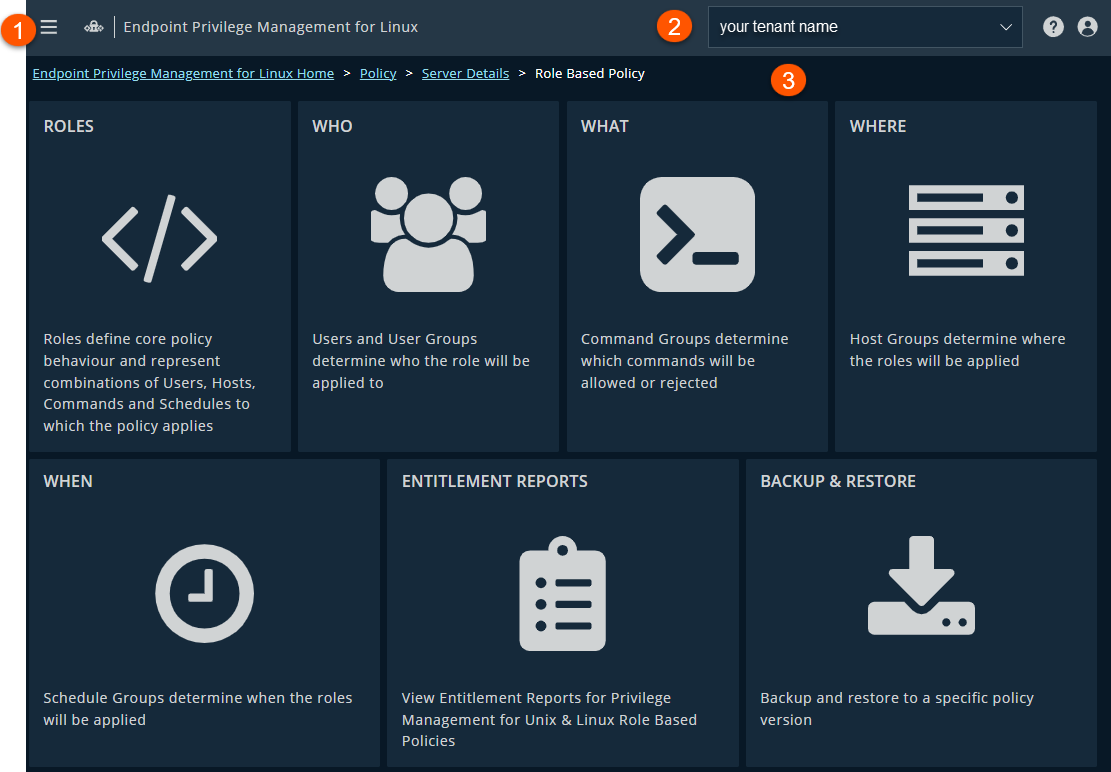Image resolution: width=1111 pixels, height=772 pixels.
Task: Click 'Command Groups determine which commands' description
Action: [x=684, y=361]
